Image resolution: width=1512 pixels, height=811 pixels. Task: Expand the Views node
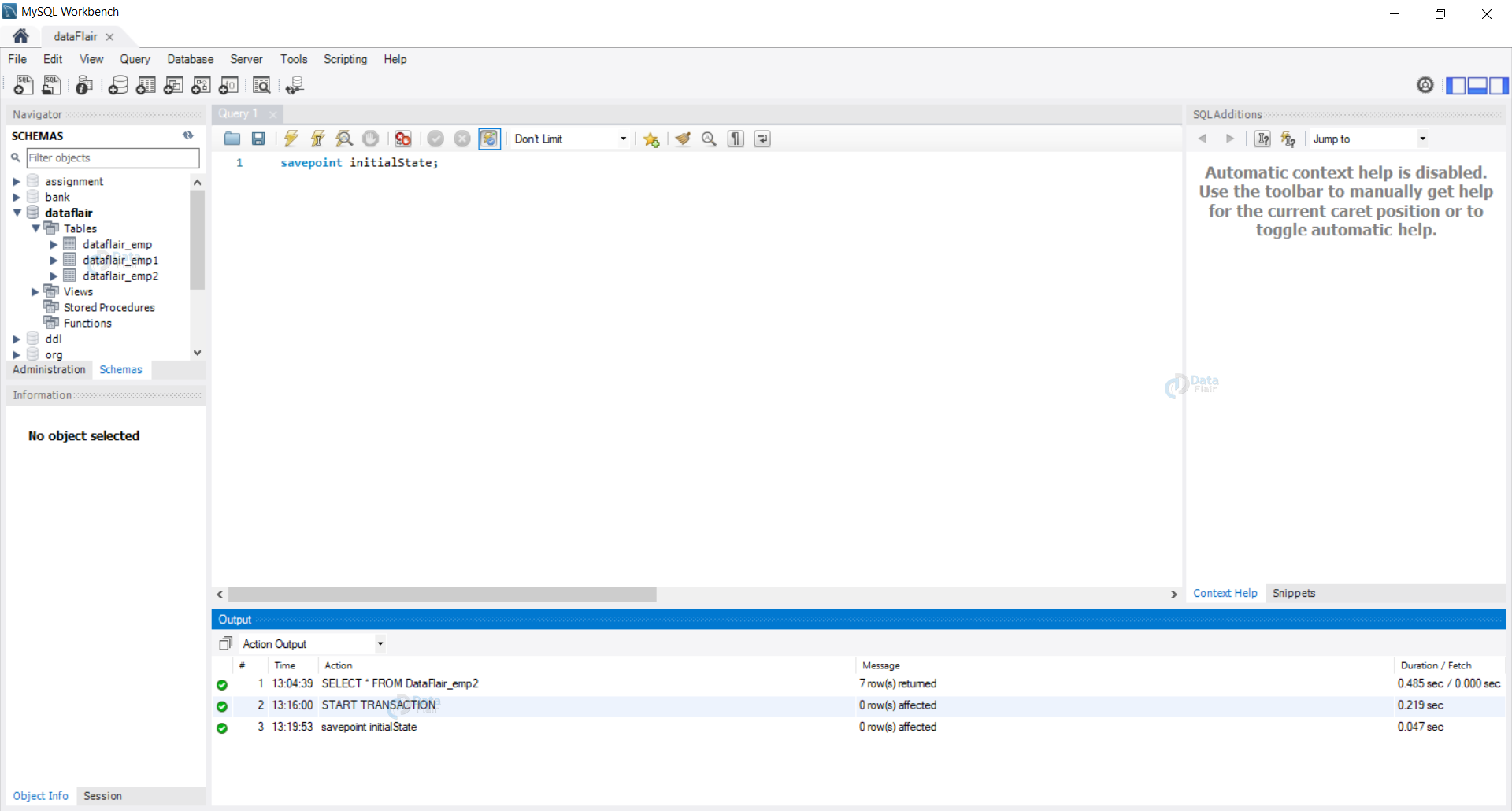[35, 292]
